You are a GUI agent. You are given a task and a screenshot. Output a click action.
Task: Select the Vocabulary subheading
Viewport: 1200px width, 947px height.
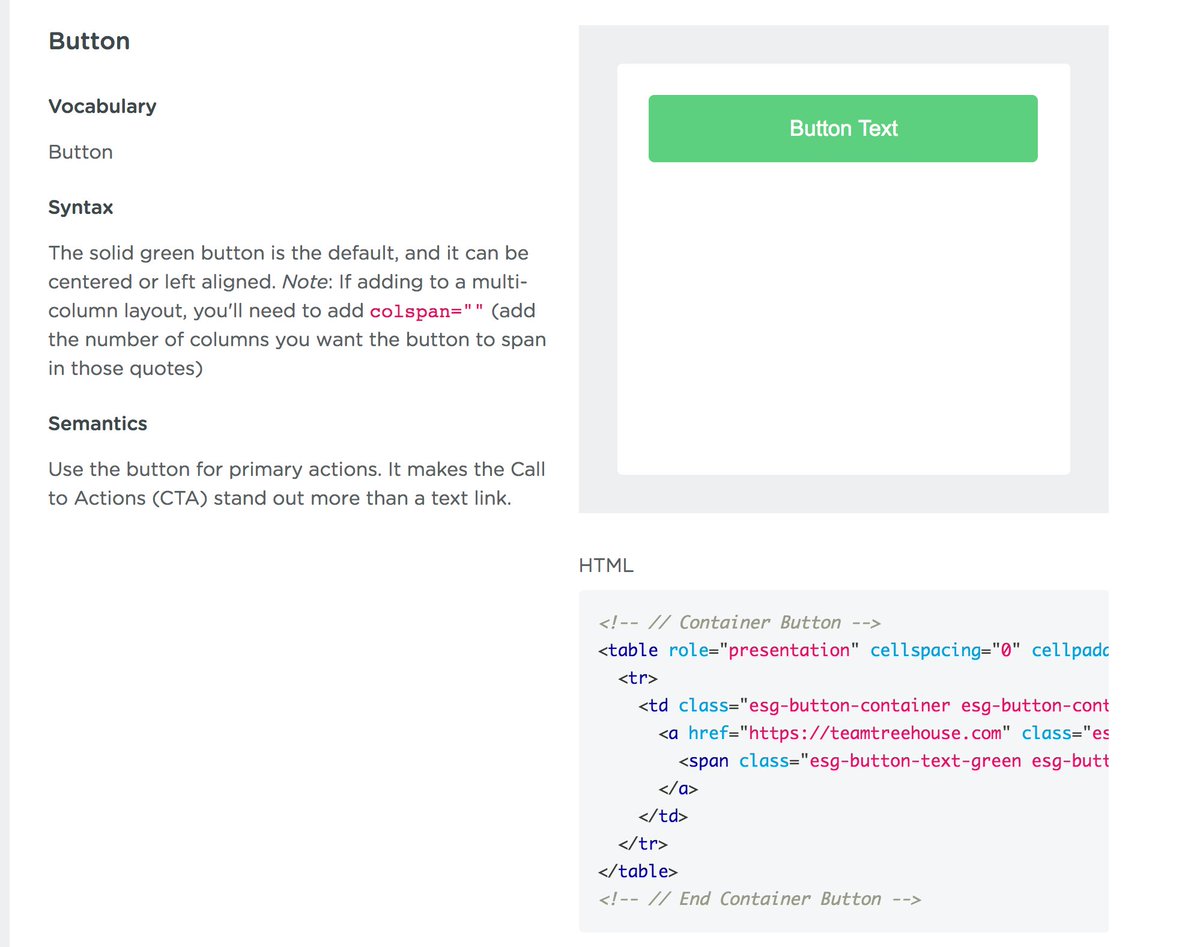[x=102, y=106]
